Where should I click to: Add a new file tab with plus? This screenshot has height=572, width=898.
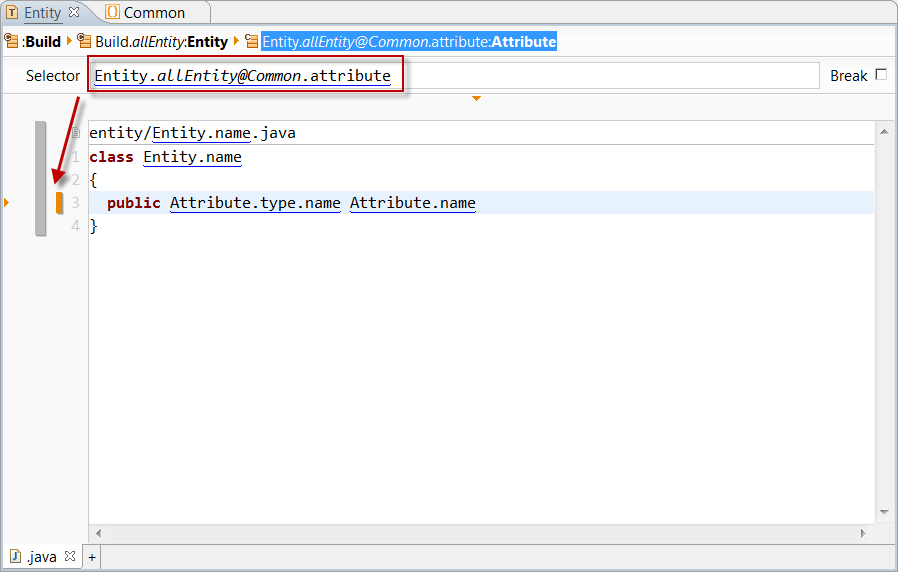click(x=92, y=557)
